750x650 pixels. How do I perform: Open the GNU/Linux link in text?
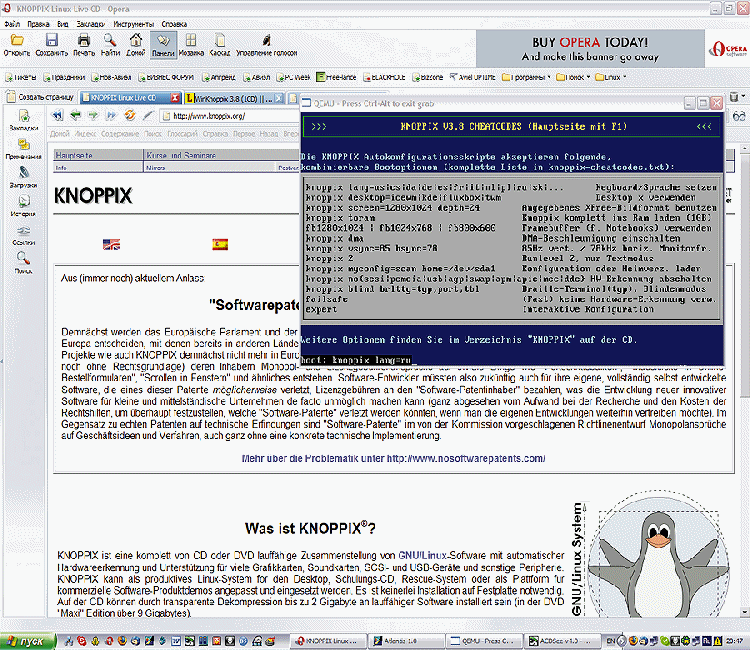pyautogui.click(x=422, y=555)
